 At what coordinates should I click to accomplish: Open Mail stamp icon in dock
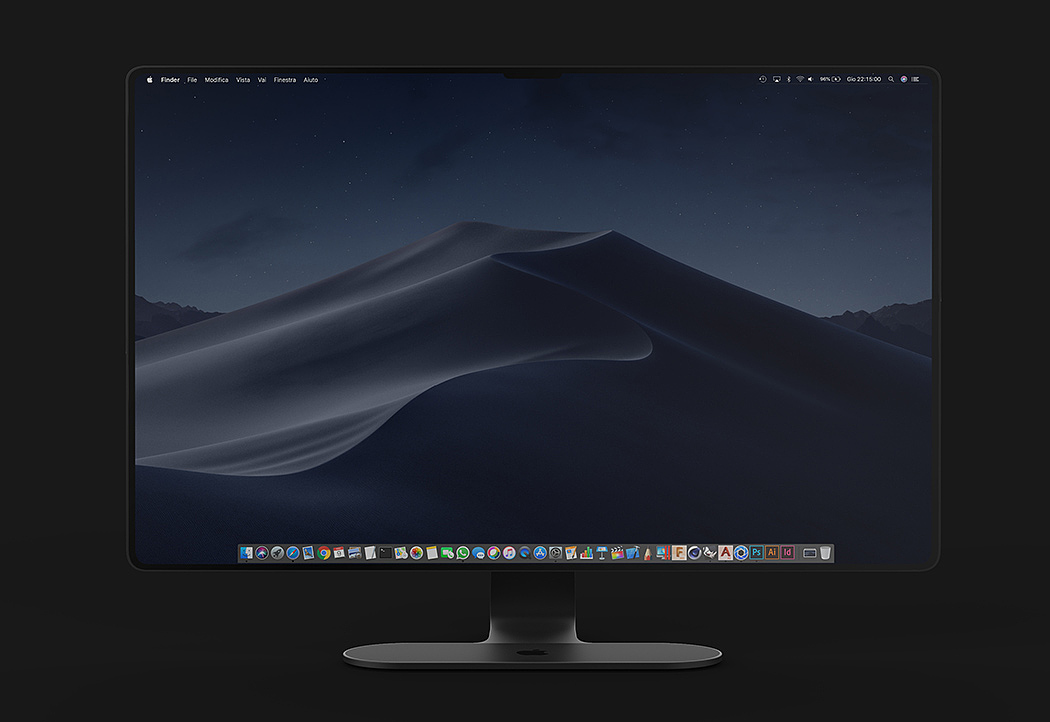(308, 553)
